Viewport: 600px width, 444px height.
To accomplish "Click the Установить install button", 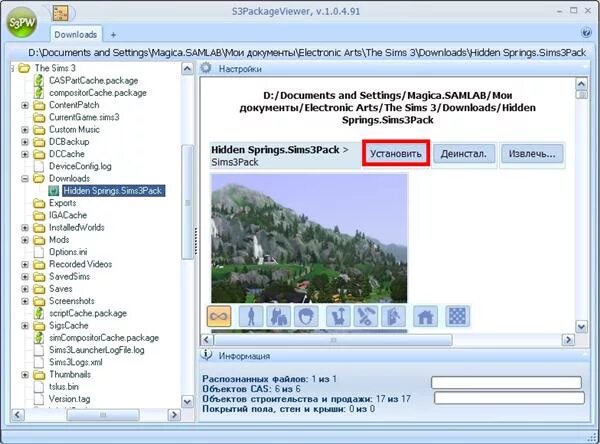I will (x=396, y=153).
